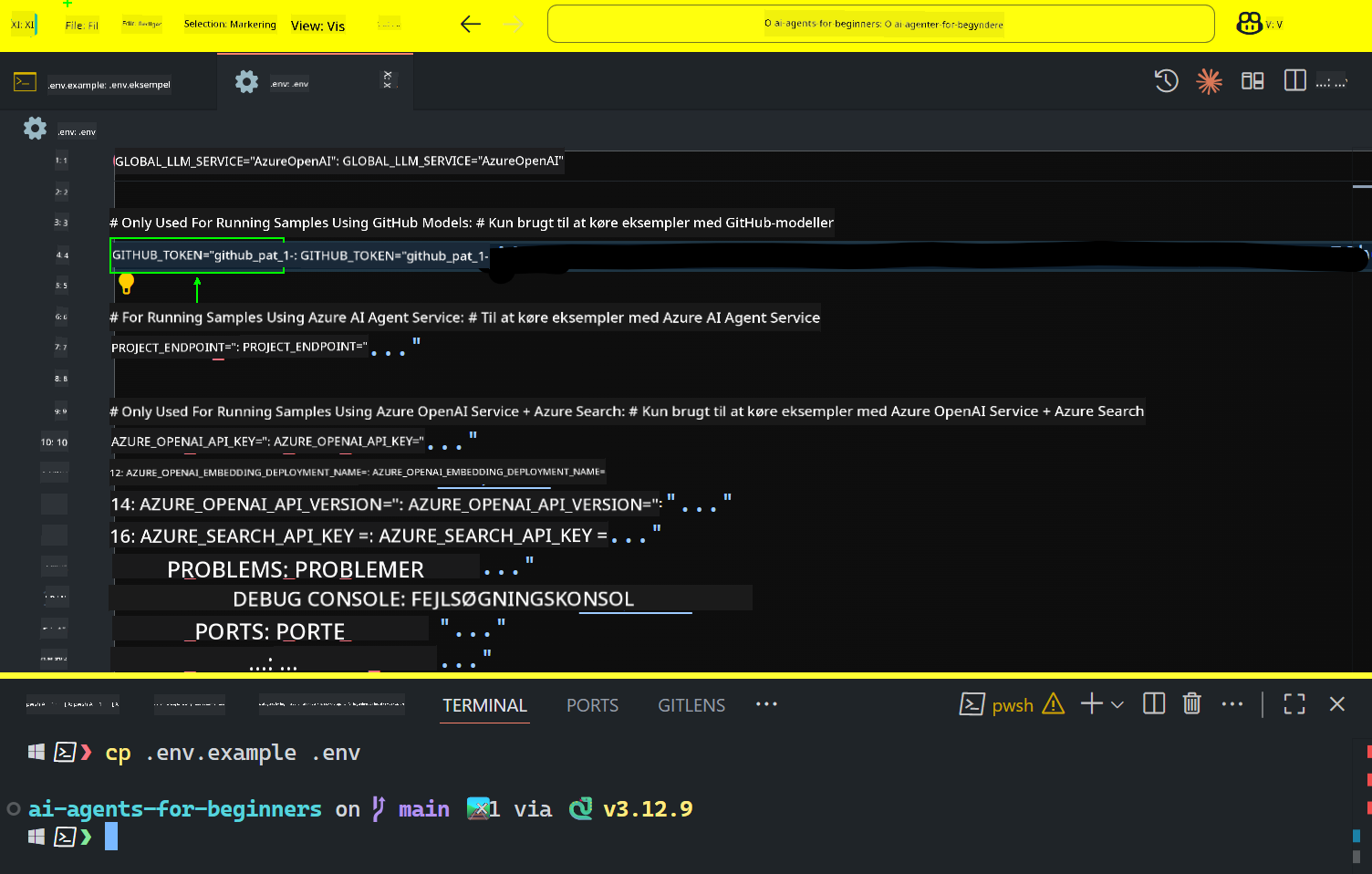Open the Selection menu
Screen dimensions: 1372x874
click(230, 25)
